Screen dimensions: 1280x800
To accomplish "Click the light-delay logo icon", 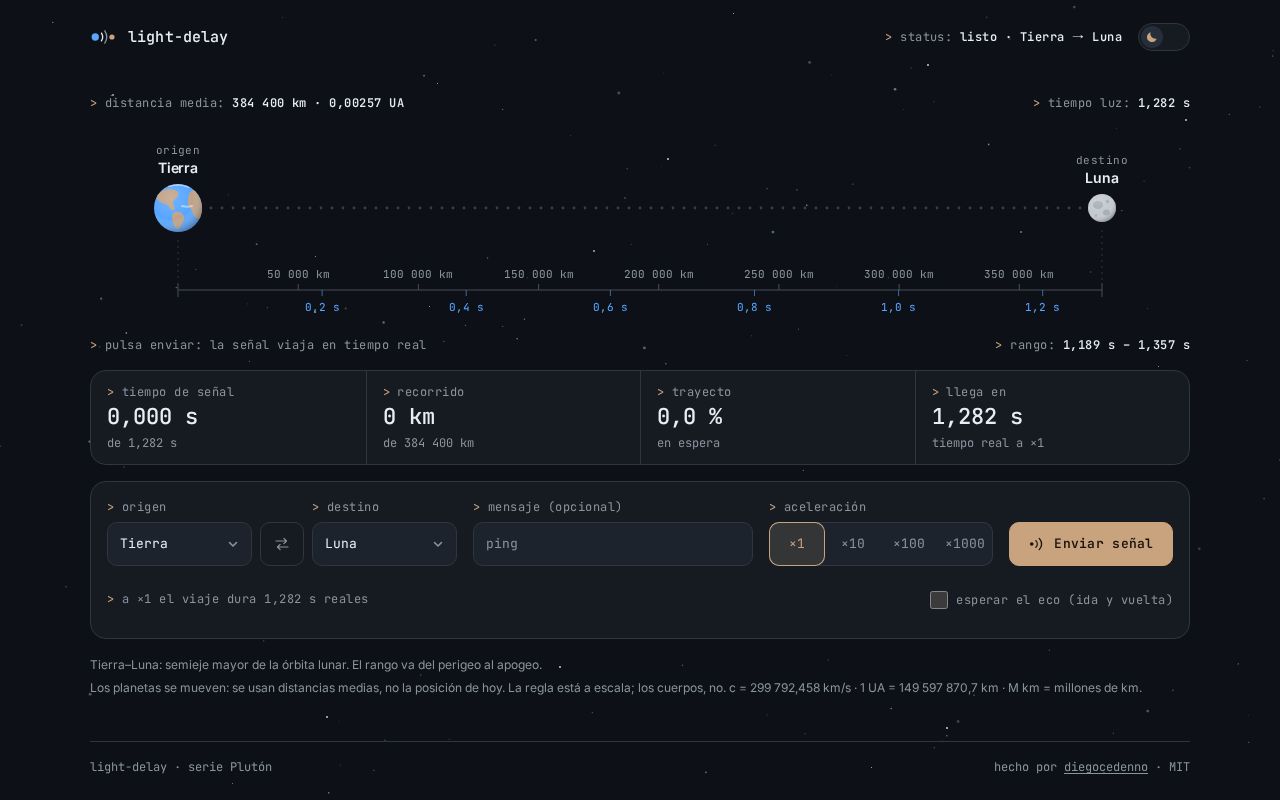I will coord(103,37).
